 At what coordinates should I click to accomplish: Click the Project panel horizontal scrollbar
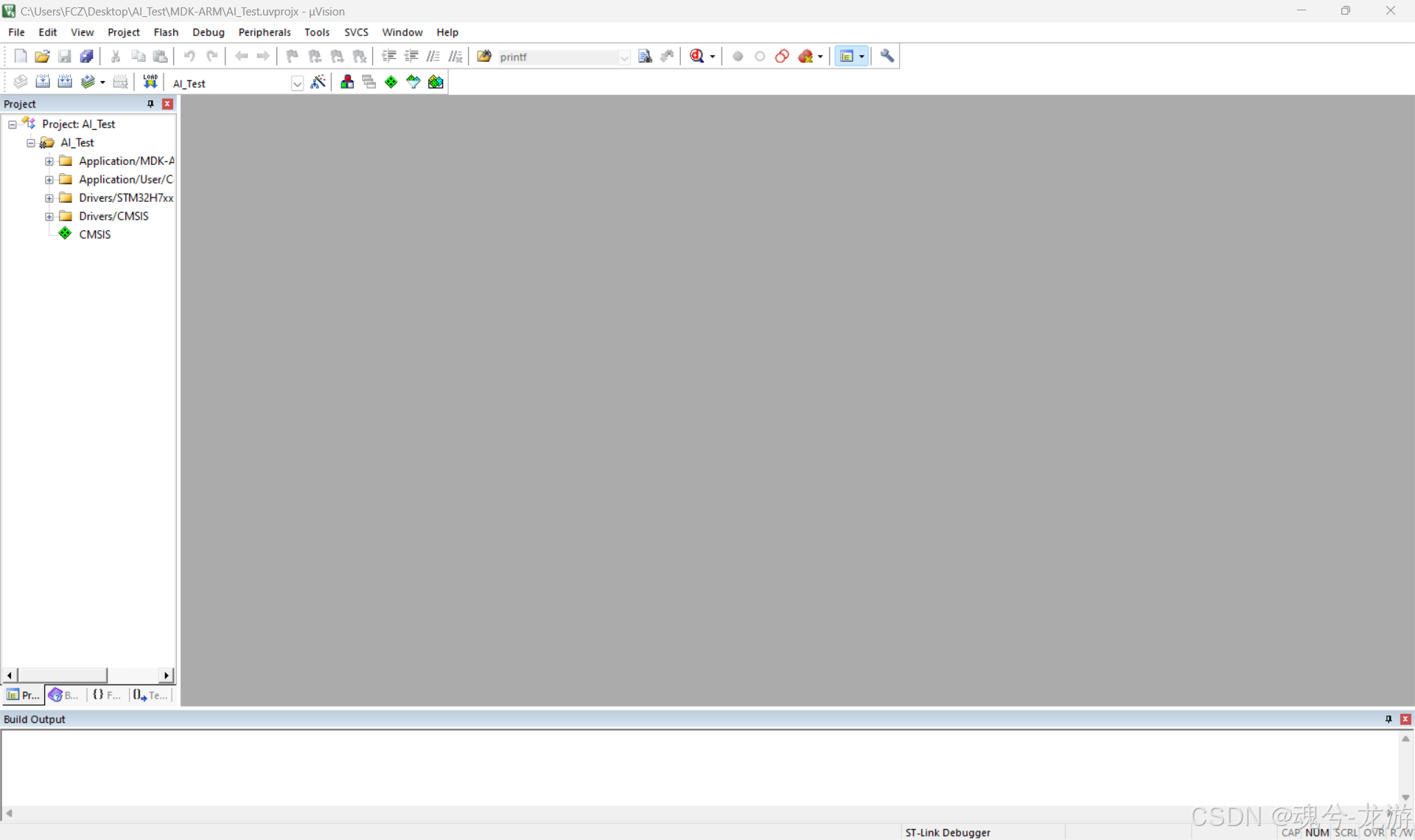pyautogui.click(x=63, y=675)
